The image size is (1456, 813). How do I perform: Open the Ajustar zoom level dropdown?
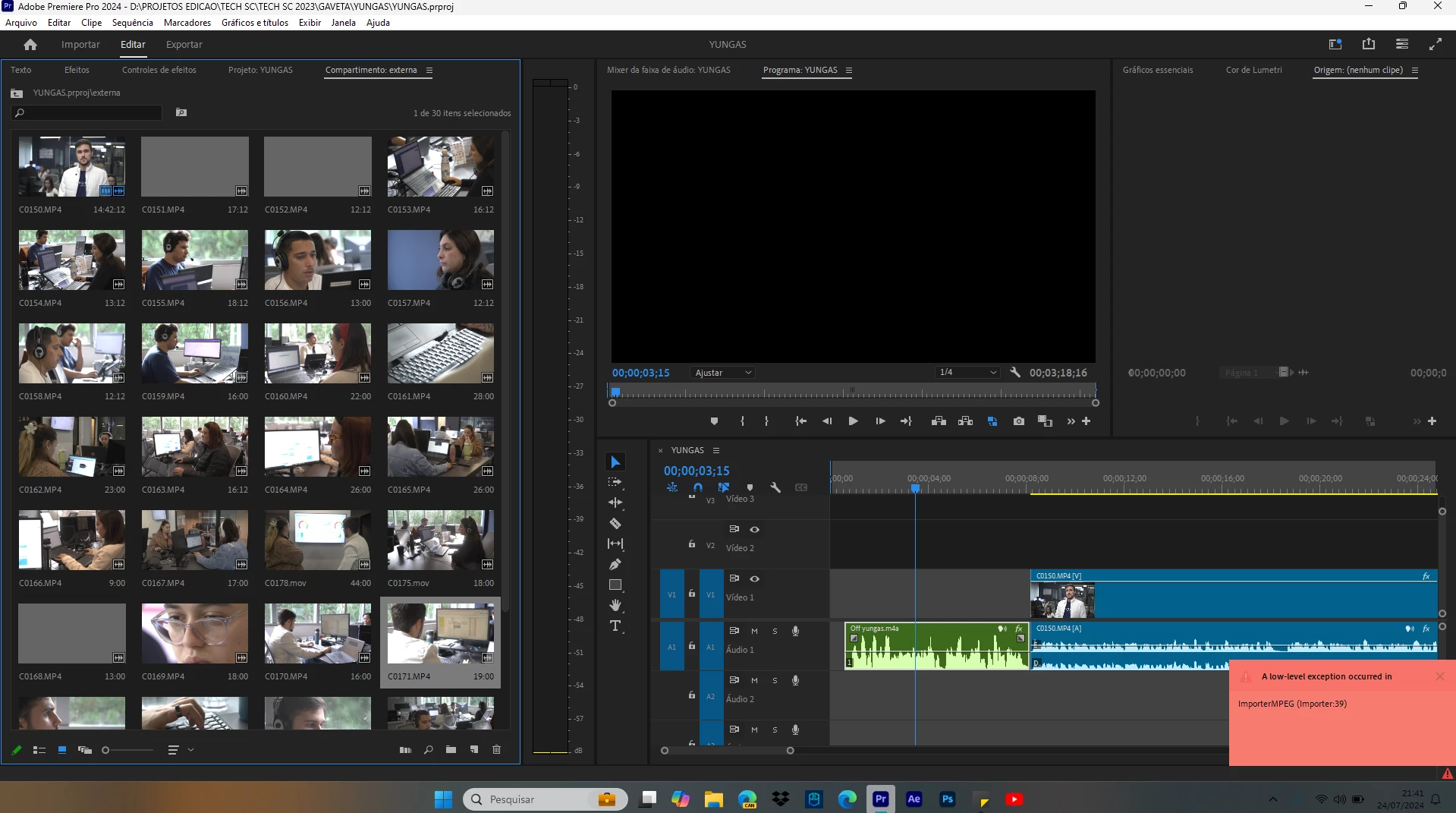coord(722,373)
